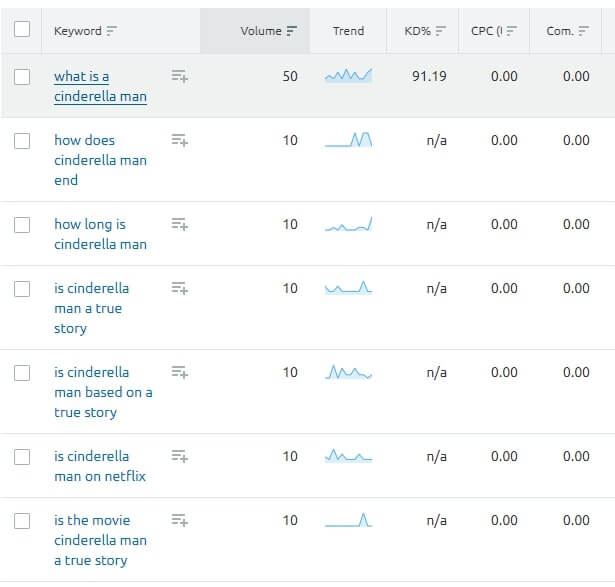Check the 'how long is cinderella man' row
The image size is (615, 587).
click(x=22, y=225)
